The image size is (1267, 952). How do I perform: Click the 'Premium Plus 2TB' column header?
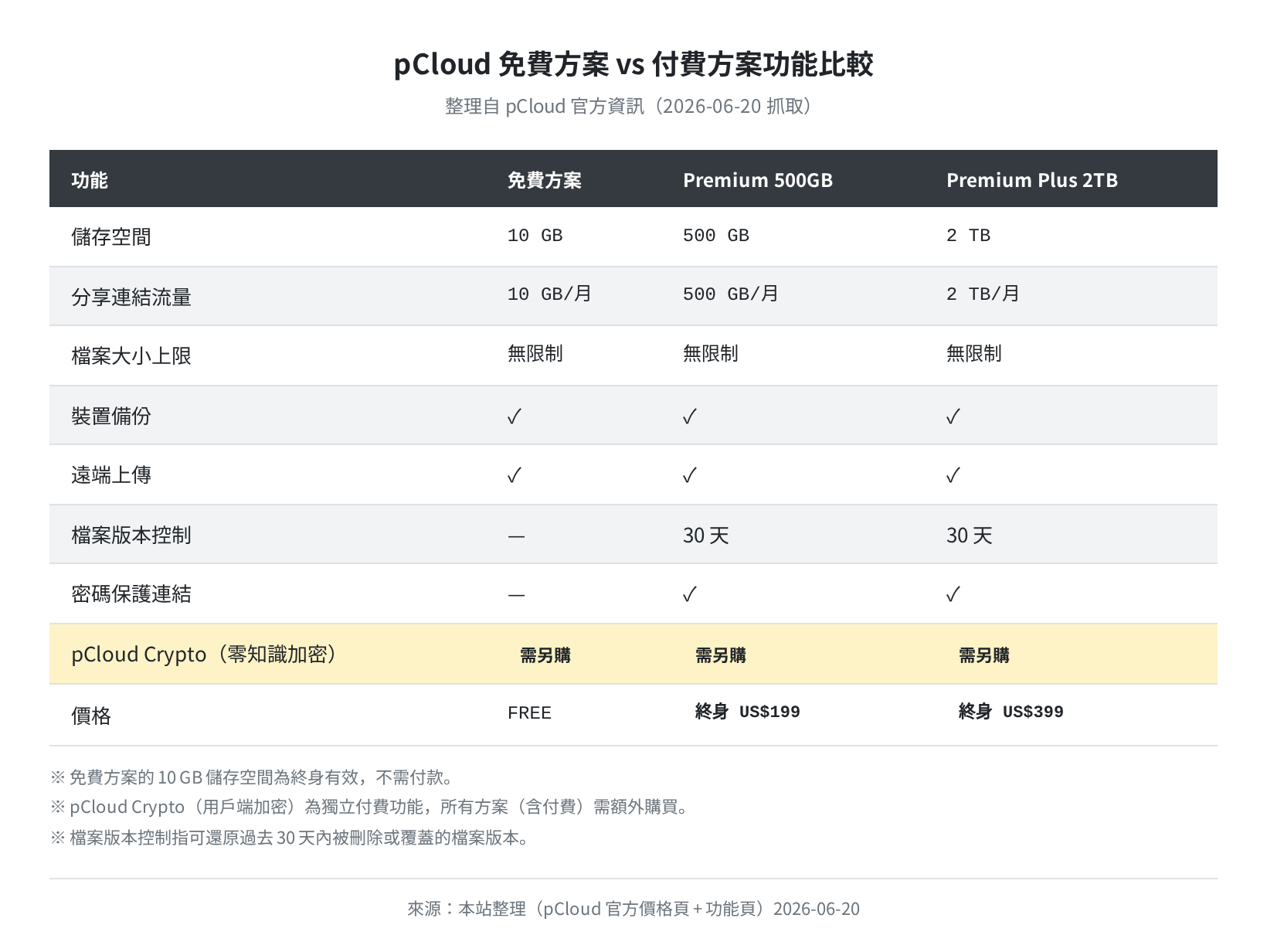(1032, 180)
